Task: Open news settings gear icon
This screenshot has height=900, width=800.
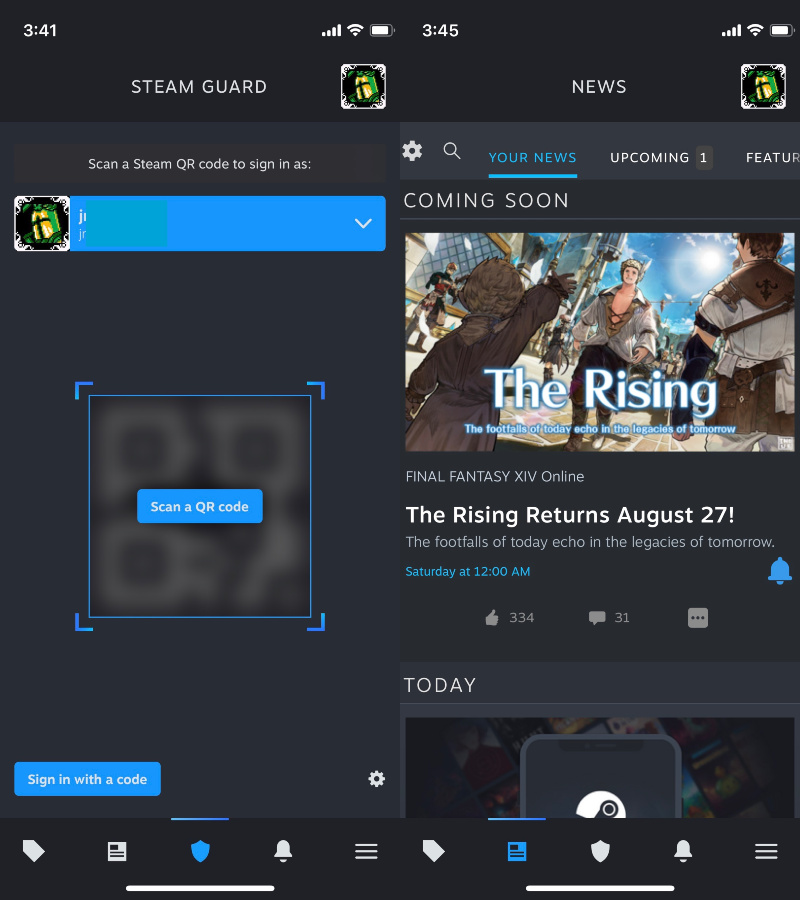Action: pos(412,151)
